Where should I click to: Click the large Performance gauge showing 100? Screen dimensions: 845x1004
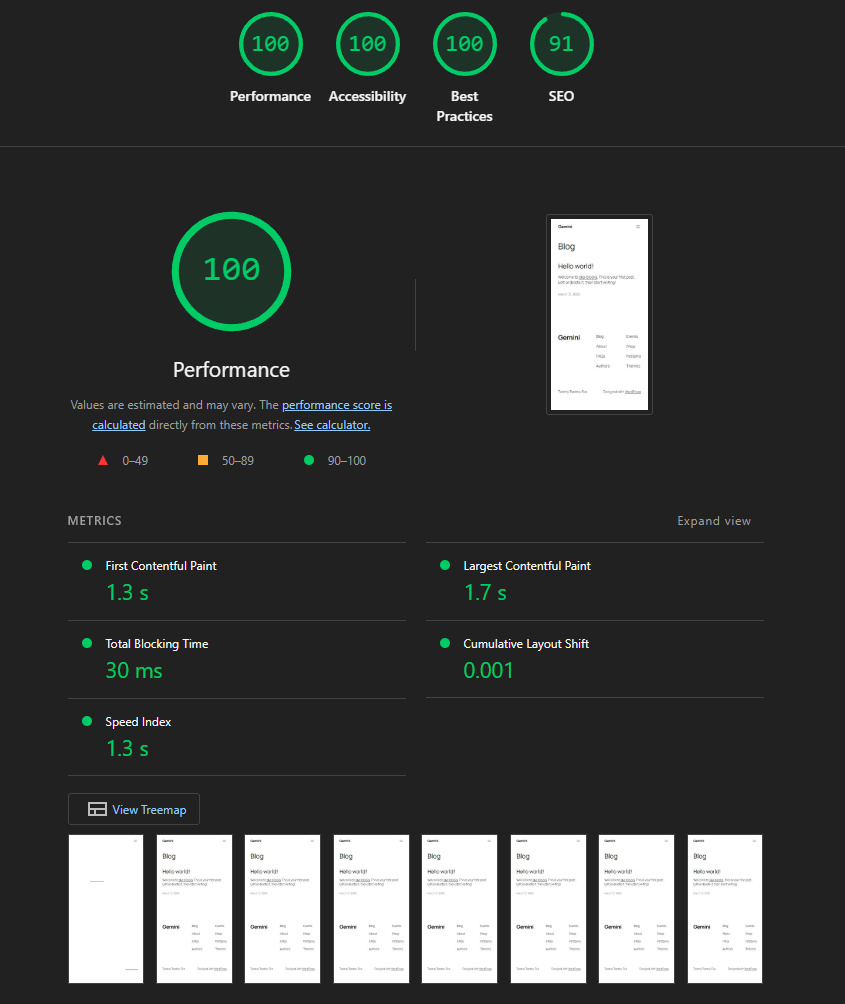click(231, 270)
